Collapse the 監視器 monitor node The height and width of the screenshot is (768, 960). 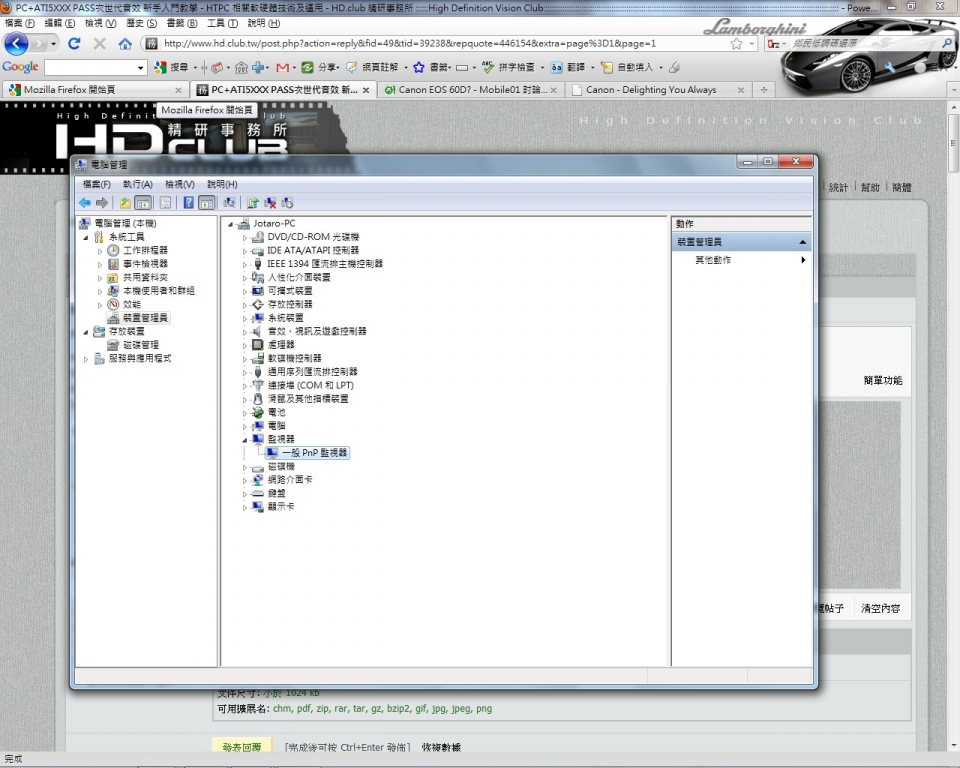pyautogui.click(x=244, y=440)
